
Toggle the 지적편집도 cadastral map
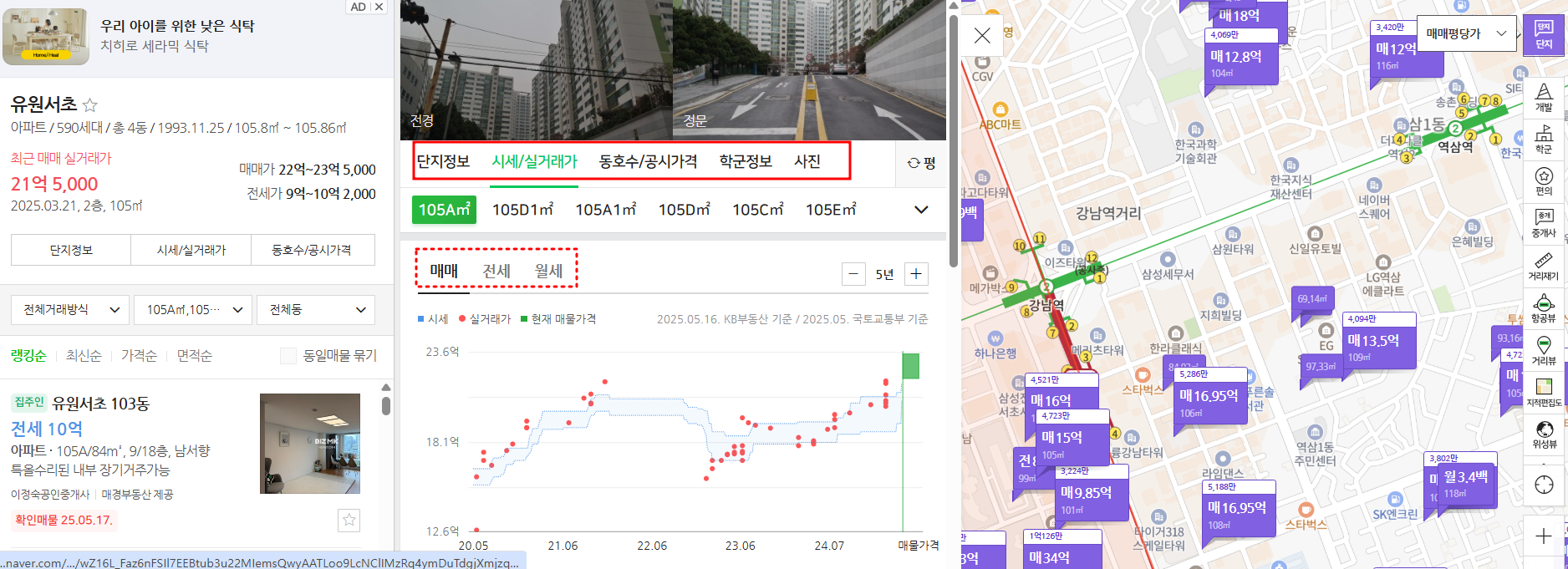pyautogui.click(x=1544, y=393)
